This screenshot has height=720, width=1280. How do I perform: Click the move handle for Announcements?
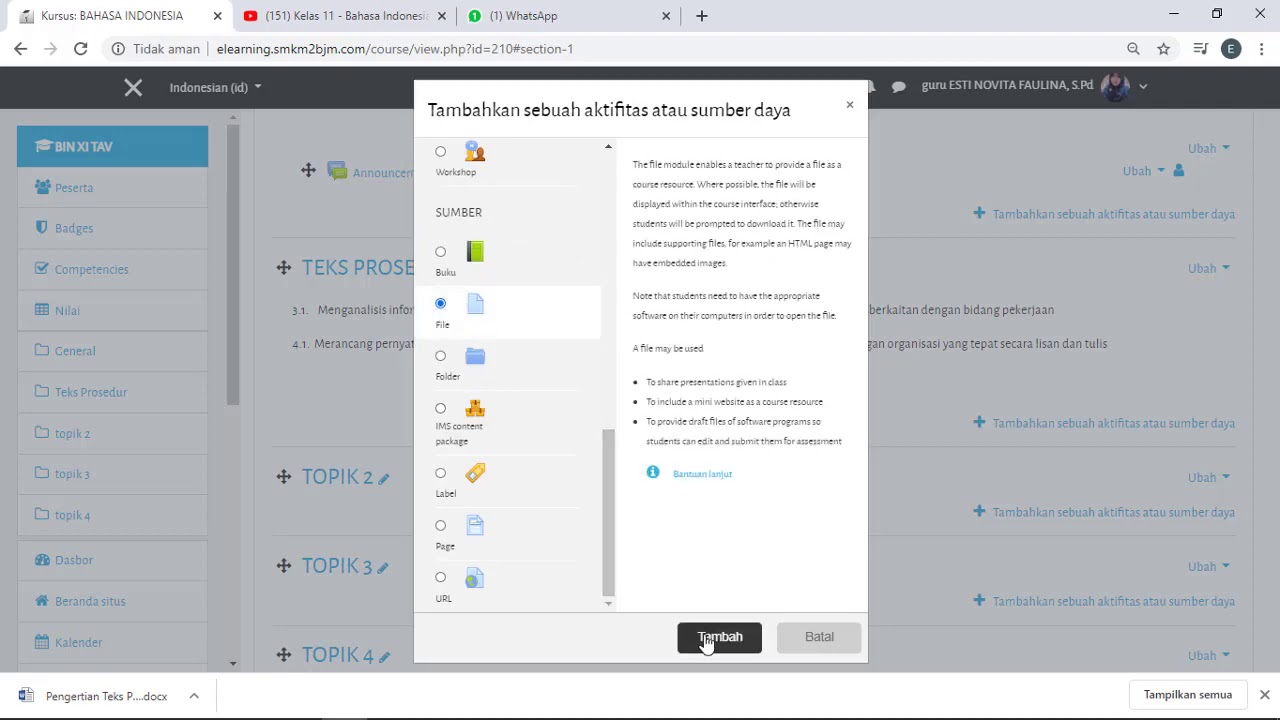click(x=309, y=171)
